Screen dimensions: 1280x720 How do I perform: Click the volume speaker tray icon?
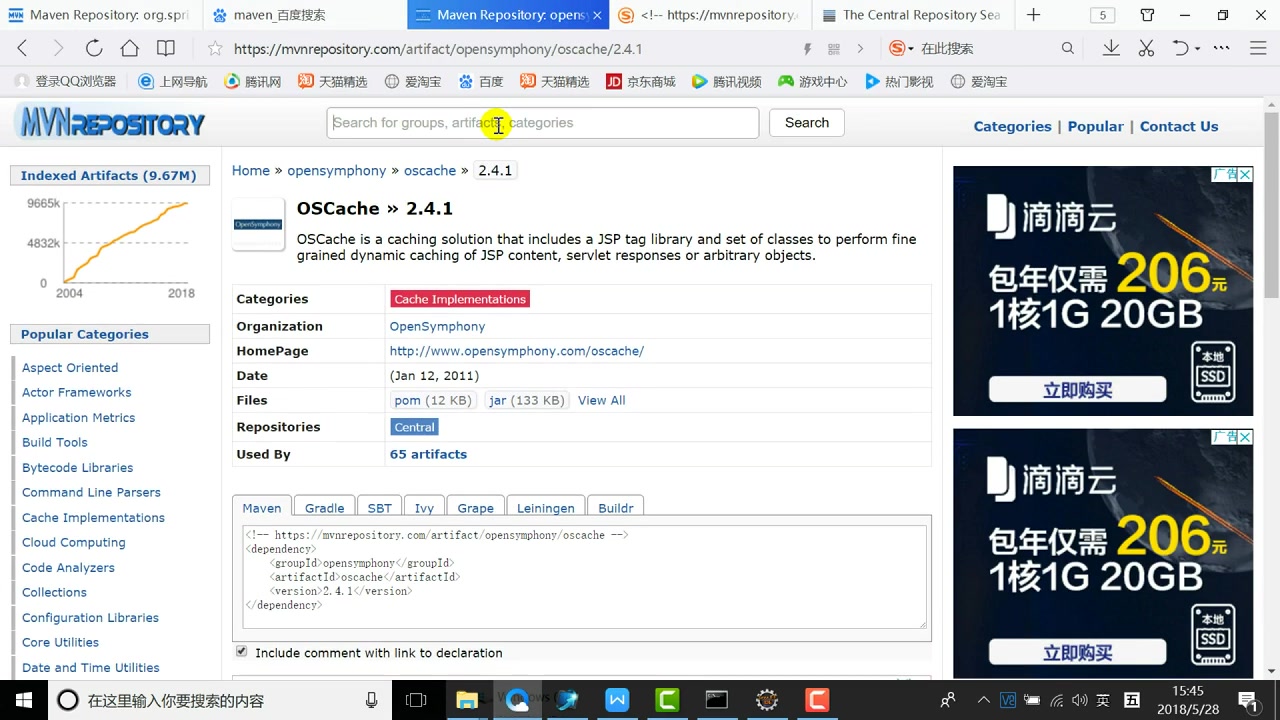tap(1080, 701)
